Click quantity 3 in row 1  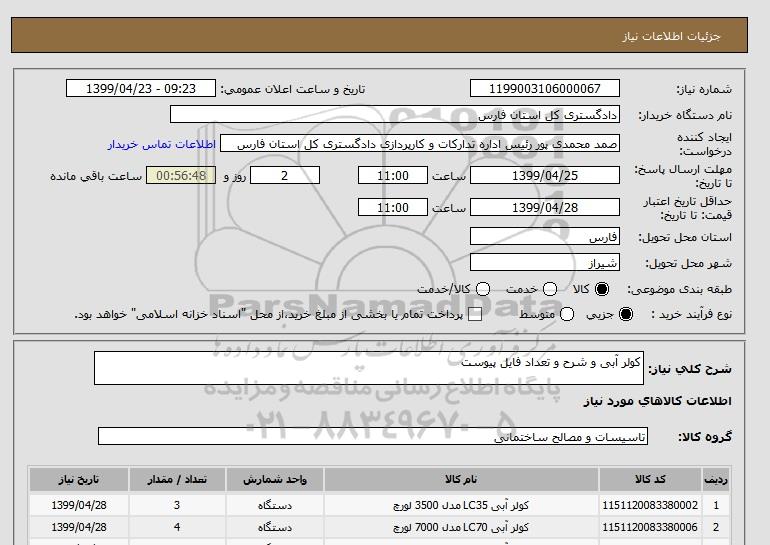click(x=177, y=505)
